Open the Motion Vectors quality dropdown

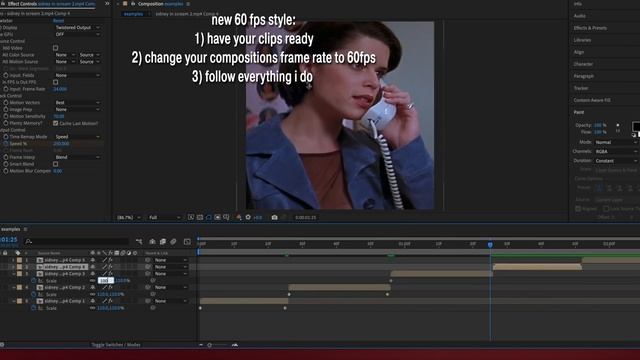[x=77, y=102]
